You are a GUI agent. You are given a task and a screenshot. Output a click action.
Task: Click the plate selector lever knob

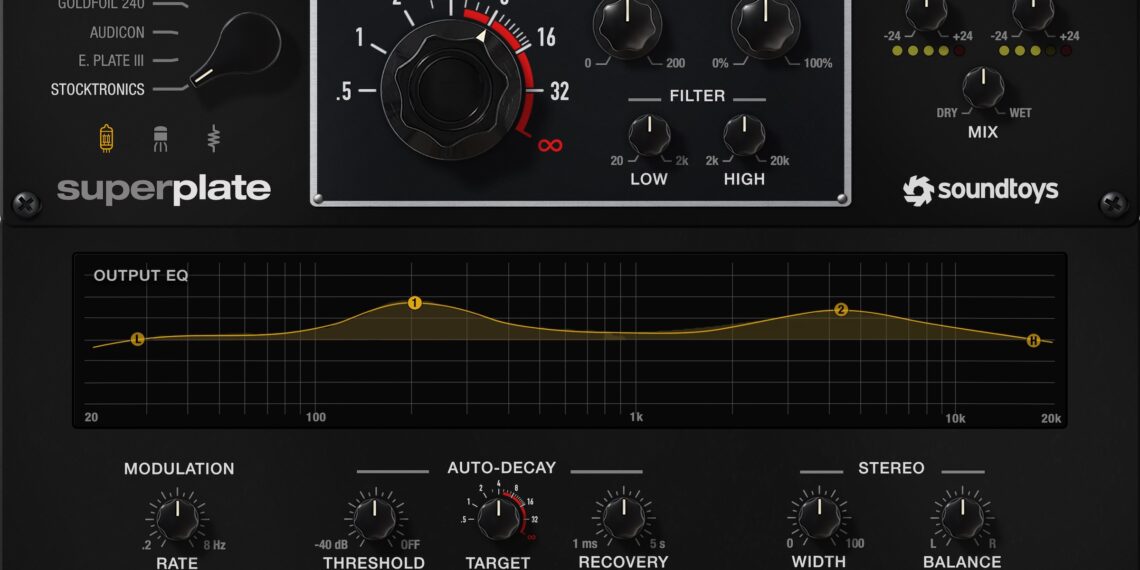click(237, 50)
